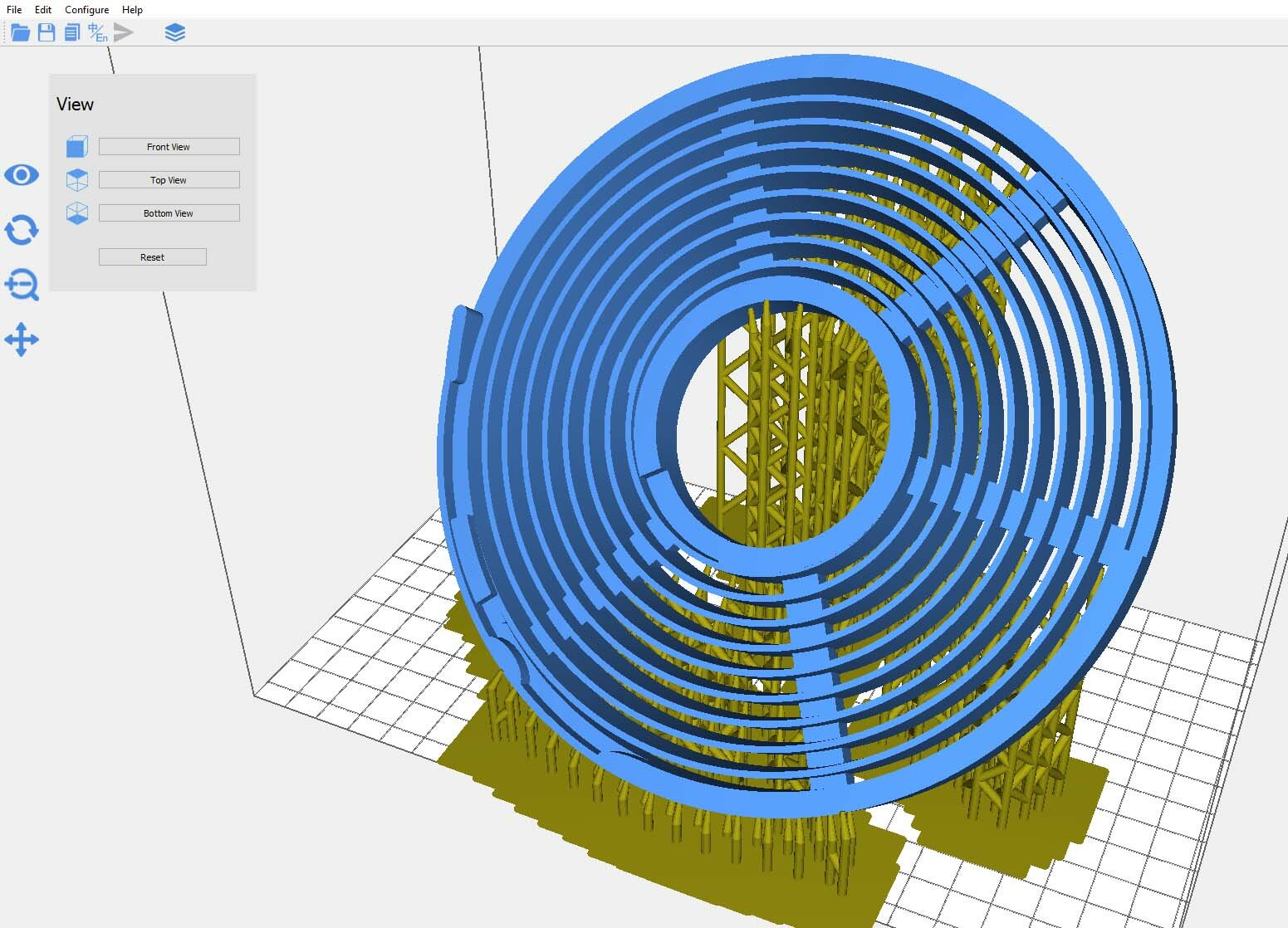Click the save floppy disk icon
The width and height of the screenshot is (1288, 928).
[47, 32]
